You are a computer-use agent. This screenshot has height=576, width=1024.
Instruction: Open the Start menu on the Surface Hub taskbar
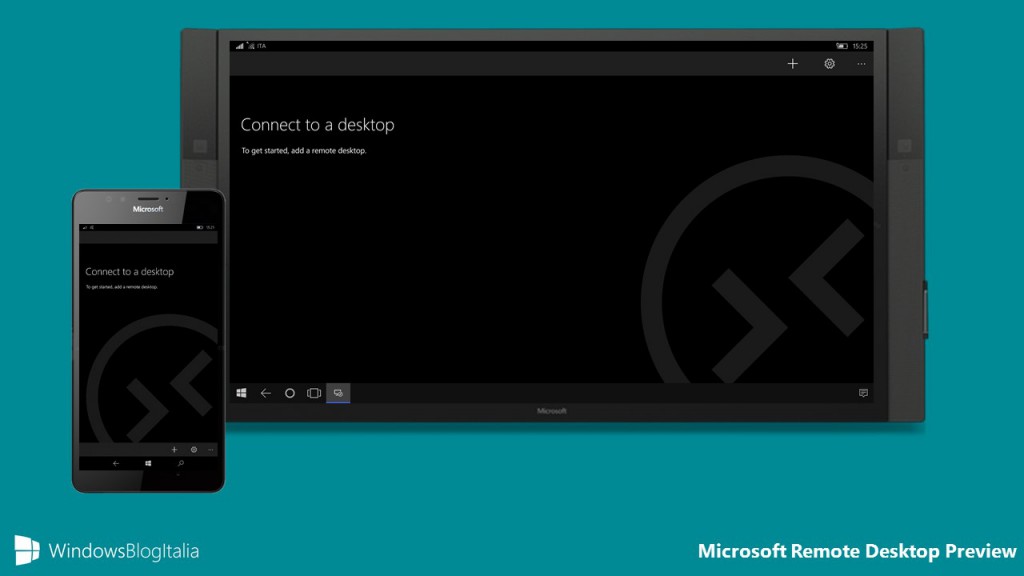click(241, 393)
